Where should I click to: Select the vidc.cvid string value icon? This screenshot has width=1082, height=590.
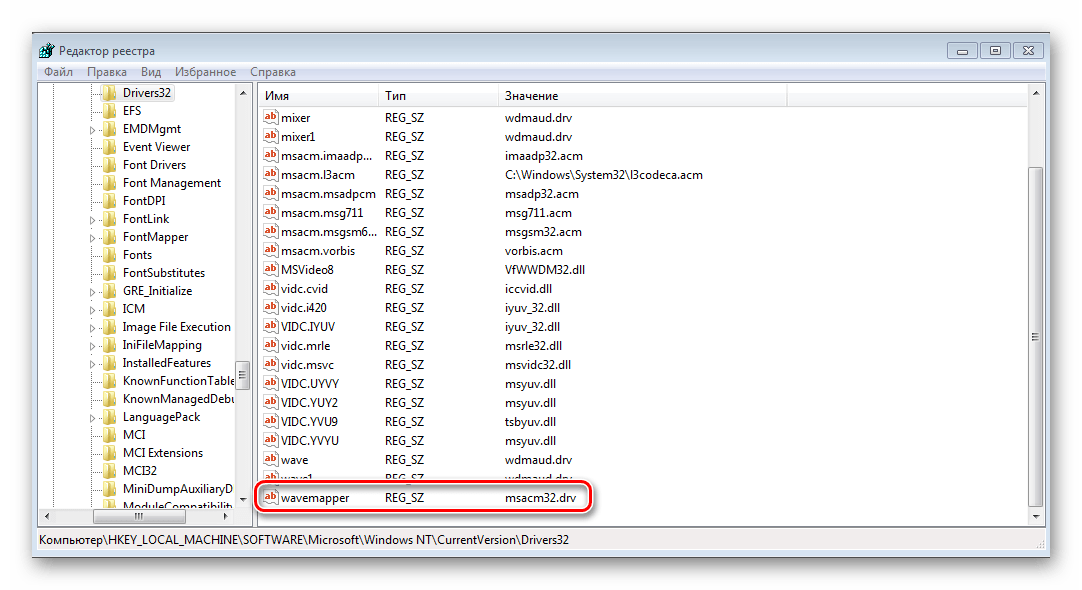(x=270, y=288)
